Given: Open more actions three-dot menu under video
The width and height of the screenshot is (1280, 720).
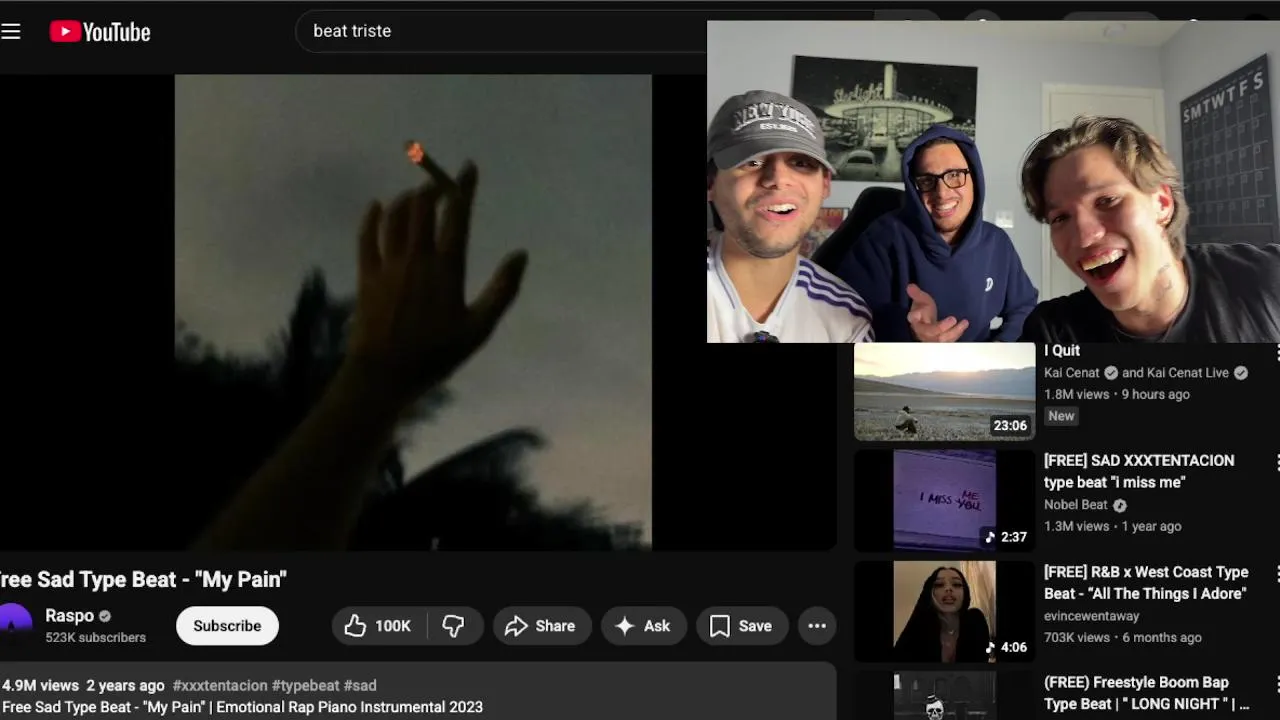Looking at the screenshot, I should (817, 626).
